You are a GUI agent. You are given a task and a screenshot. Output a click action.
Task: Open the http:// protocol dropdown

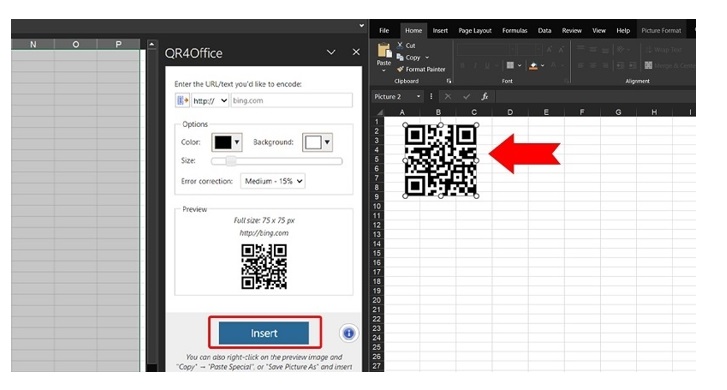coord(210,101)
